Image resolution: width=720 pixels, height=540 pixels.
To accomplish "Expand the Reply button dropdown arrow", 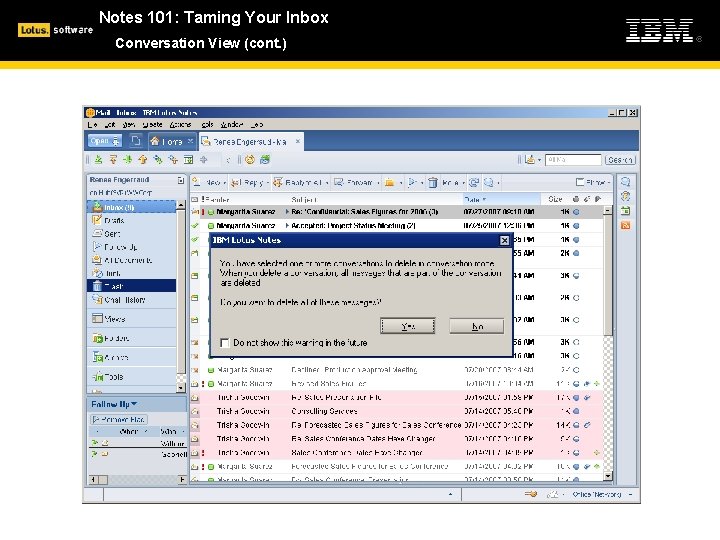I will click(x=268, y=183).
